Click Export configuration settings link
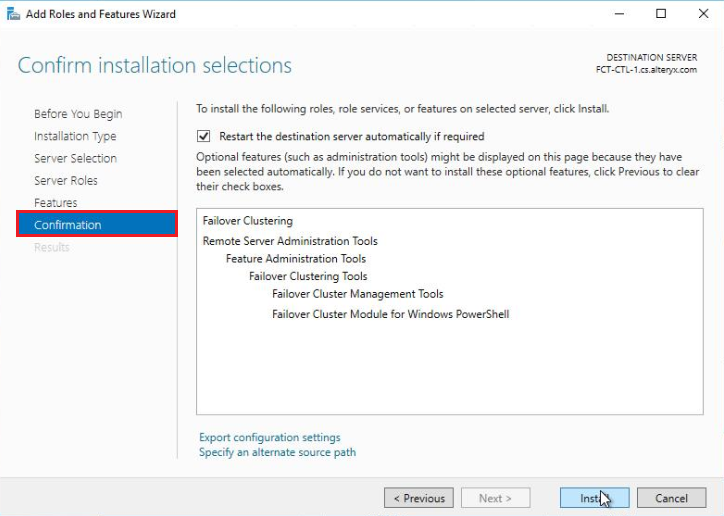The image size is (724, 516). coord(270,437)
